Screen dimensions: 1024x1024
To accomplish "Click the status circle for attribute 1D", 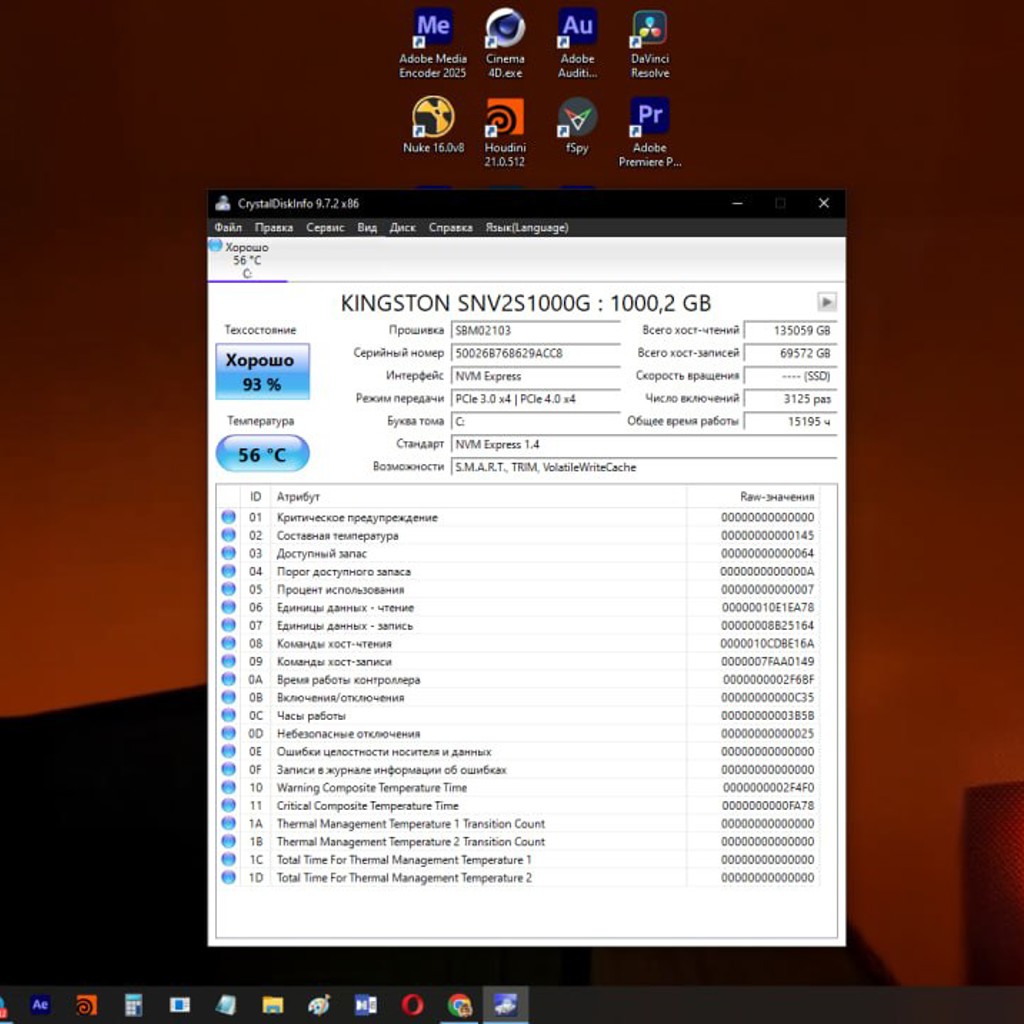I will coord(229,877).
